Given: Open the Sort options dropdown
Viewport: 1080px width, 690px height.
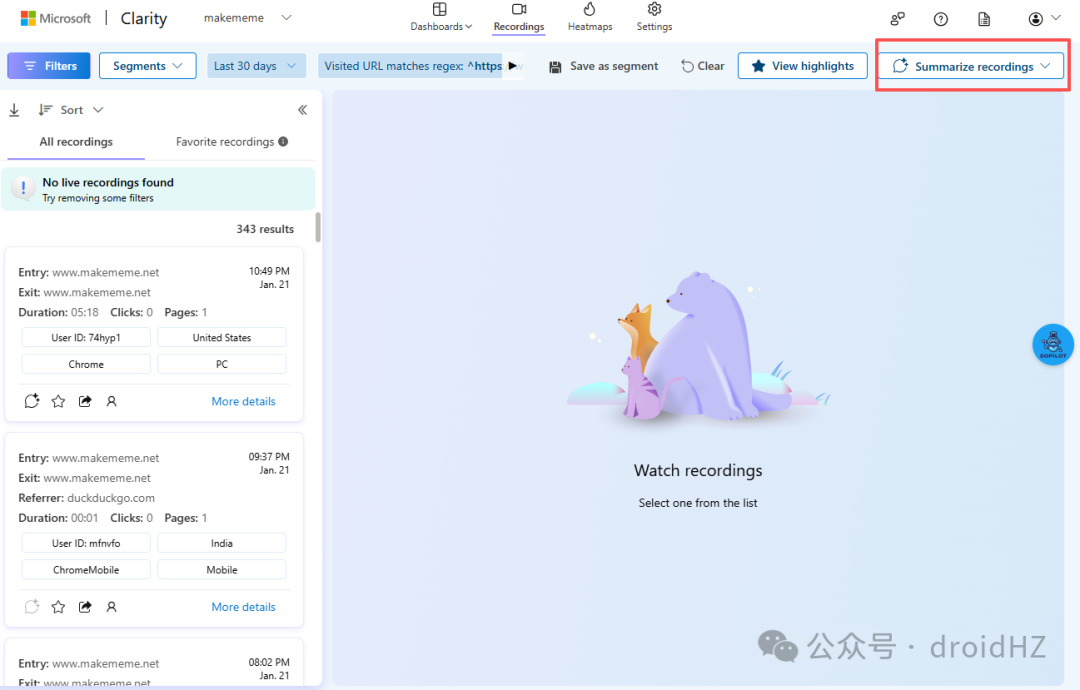Looking at the screenshot, I should pos(72,110).
